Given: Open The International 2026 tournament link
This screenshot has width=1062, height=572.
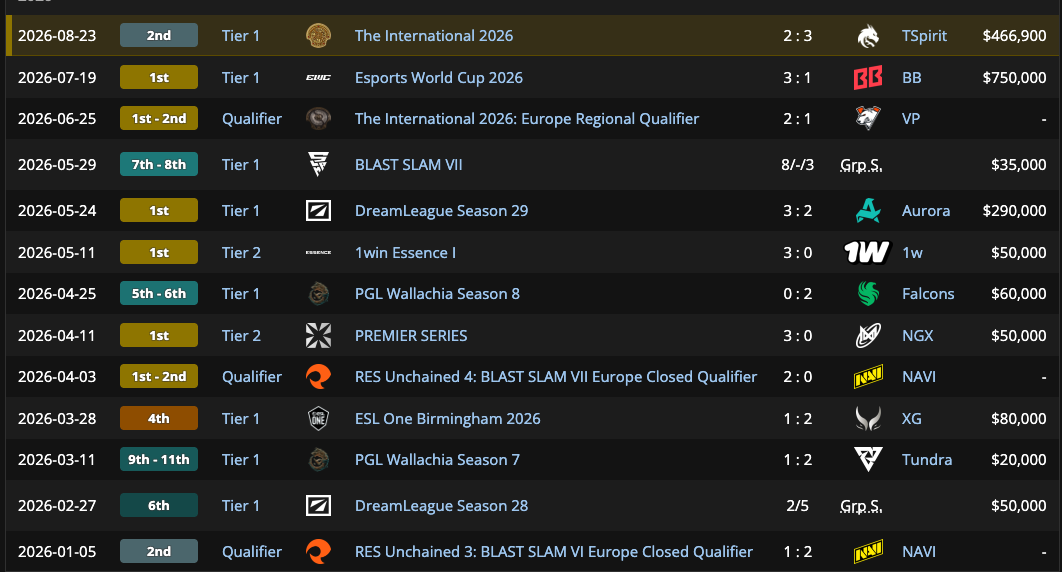Looking at the screenshot, I should point(433,36).
